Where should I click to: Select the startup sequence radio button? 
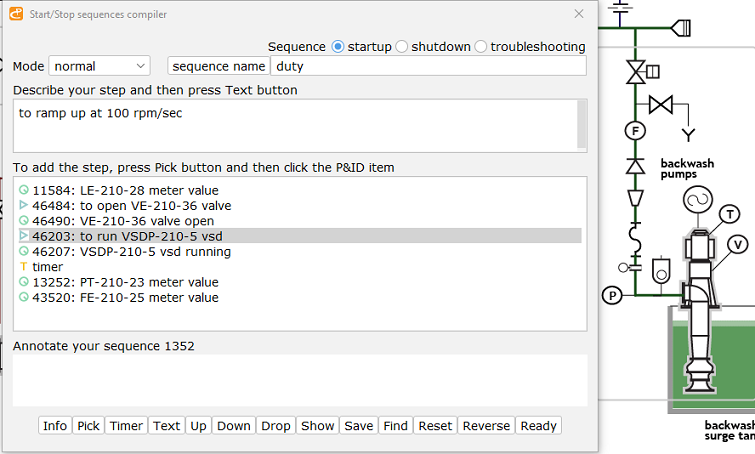point(338,47)
